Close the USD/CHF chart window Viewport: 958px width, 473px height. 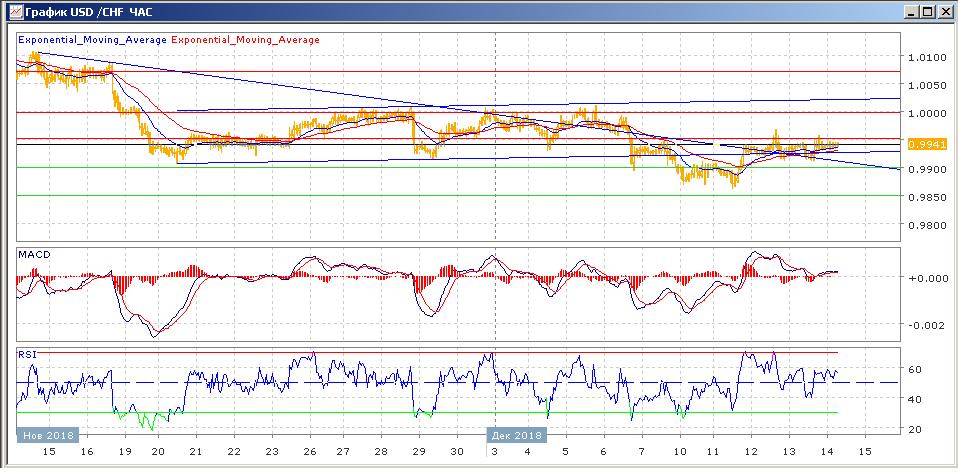coord(945,11)
